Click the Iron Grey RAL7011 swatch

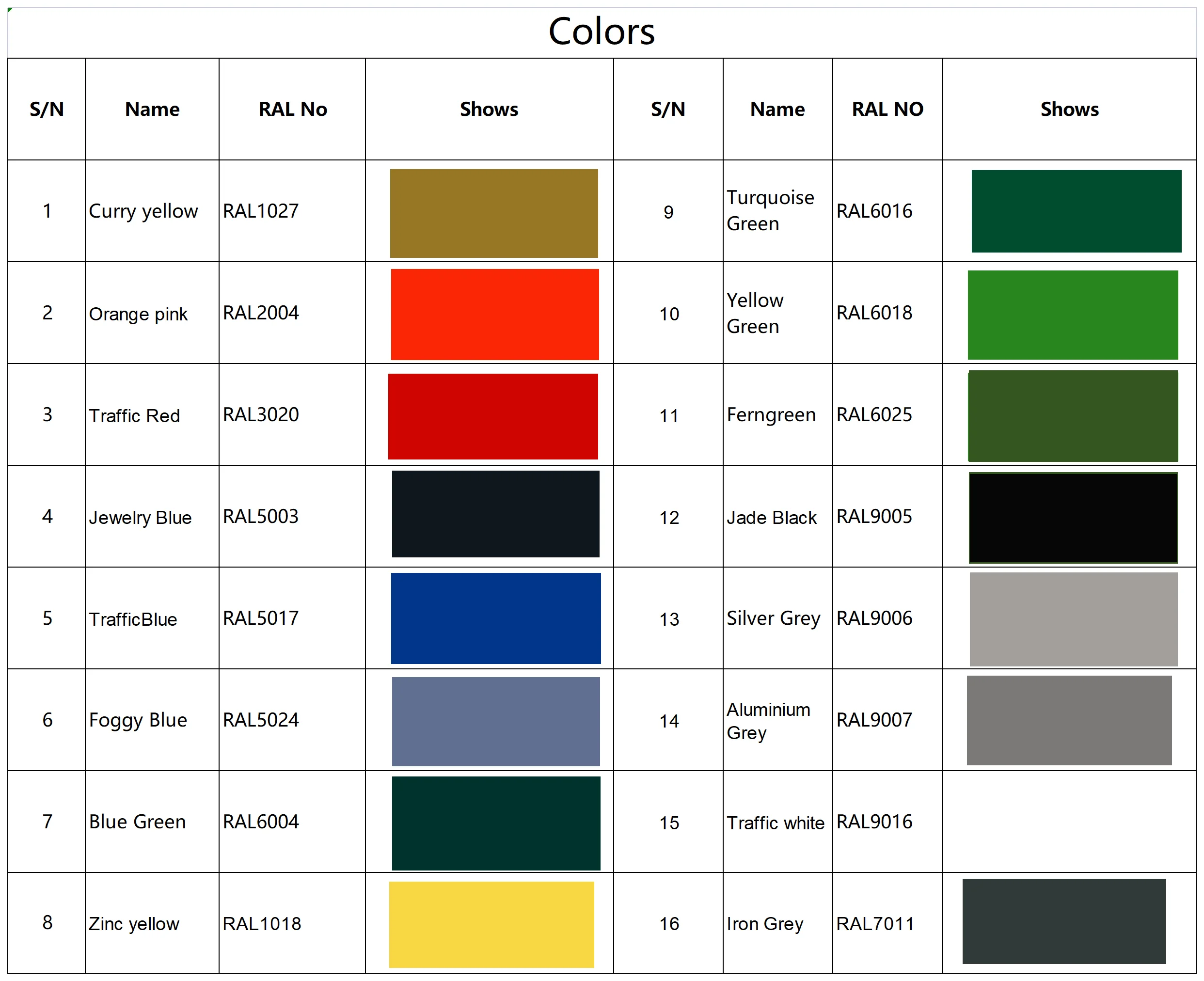point(1063,920)
